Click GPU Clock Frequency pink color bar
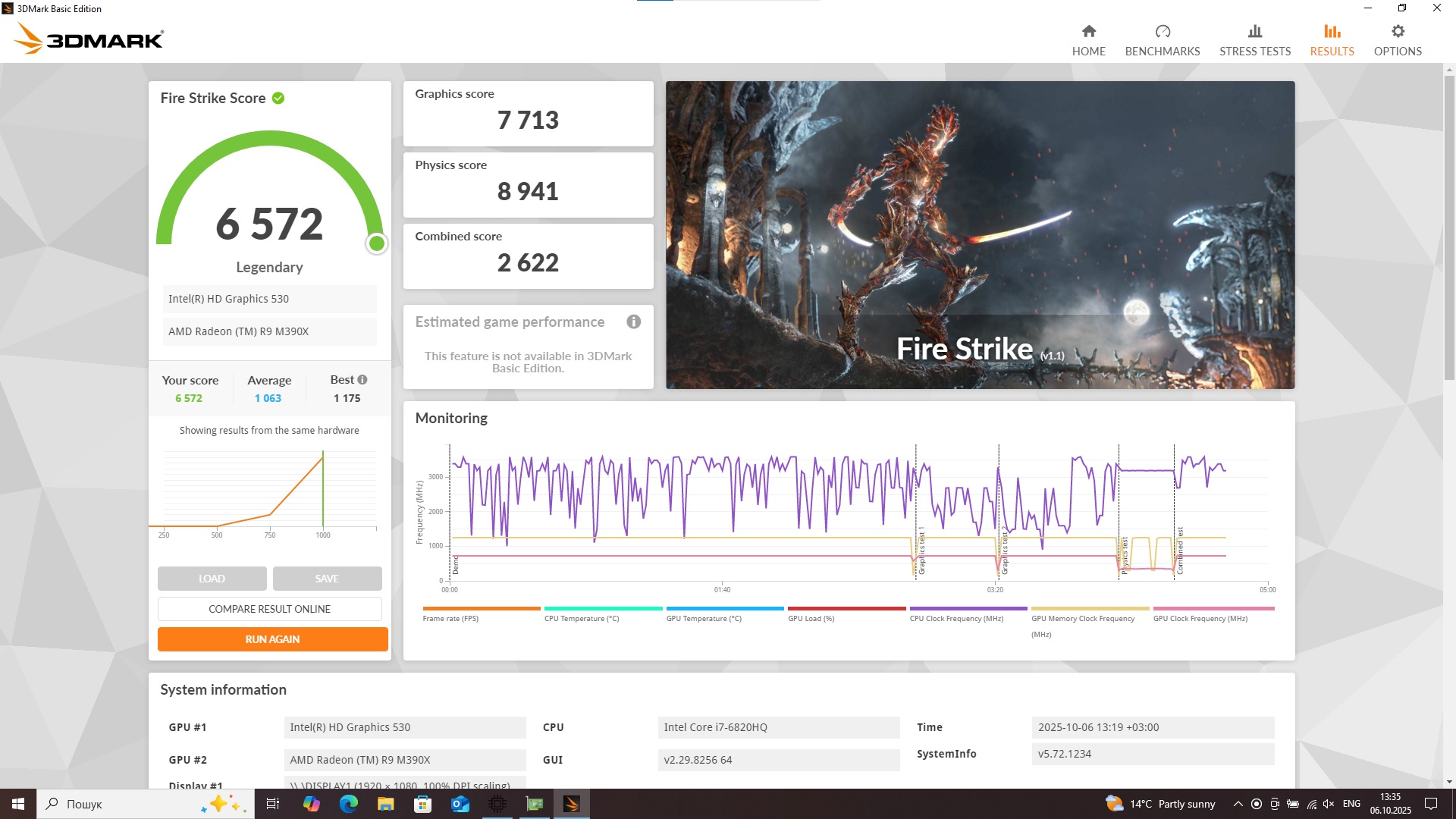Image resolution: width=1456 pixels, height=819 pixels. click(1213, 608)
